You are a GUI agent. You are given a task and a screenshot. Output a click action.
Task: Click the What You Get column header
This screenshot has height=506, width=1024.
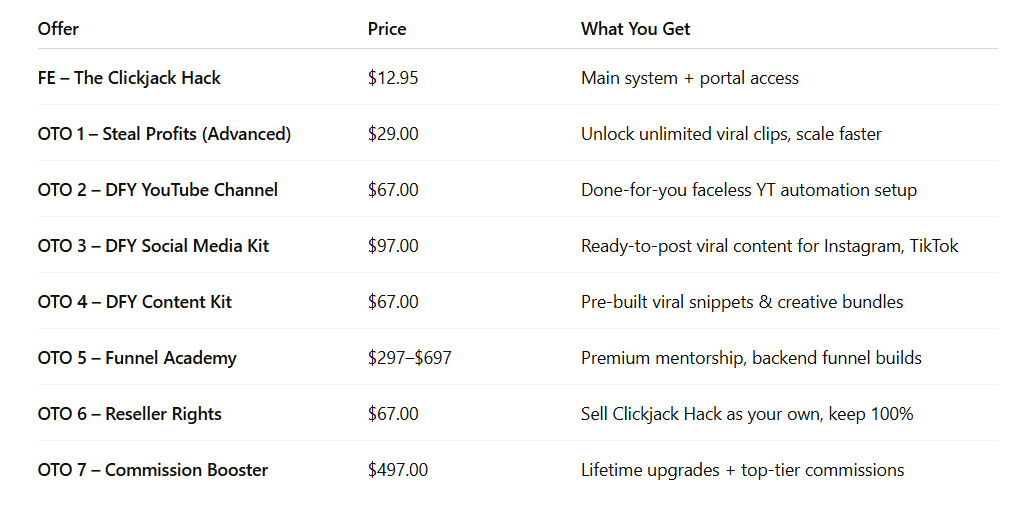(635, 29)
